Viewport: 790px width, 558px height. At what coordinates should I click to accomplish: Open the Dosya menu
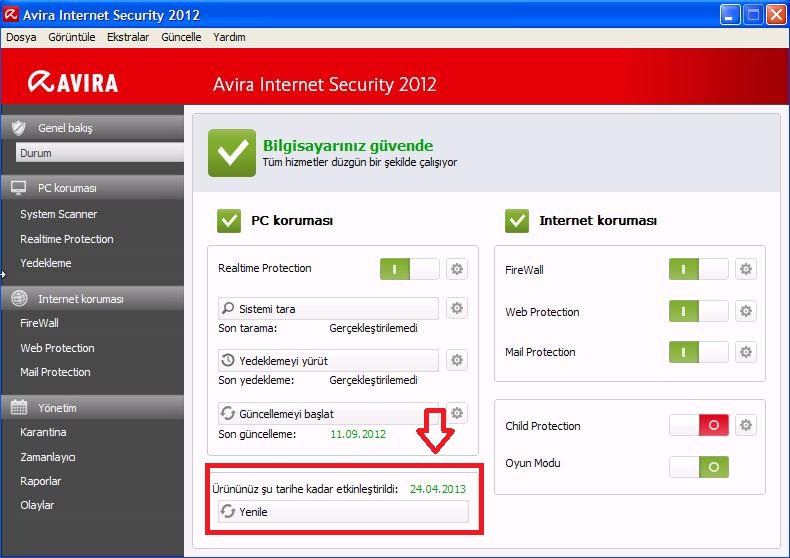click(x=21, y=37)
